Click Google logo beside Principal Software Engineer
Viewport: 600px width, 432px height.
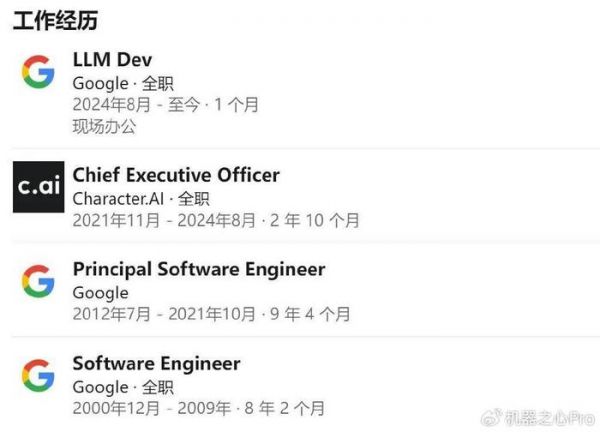pyautogui.click(x=38, y=281)
